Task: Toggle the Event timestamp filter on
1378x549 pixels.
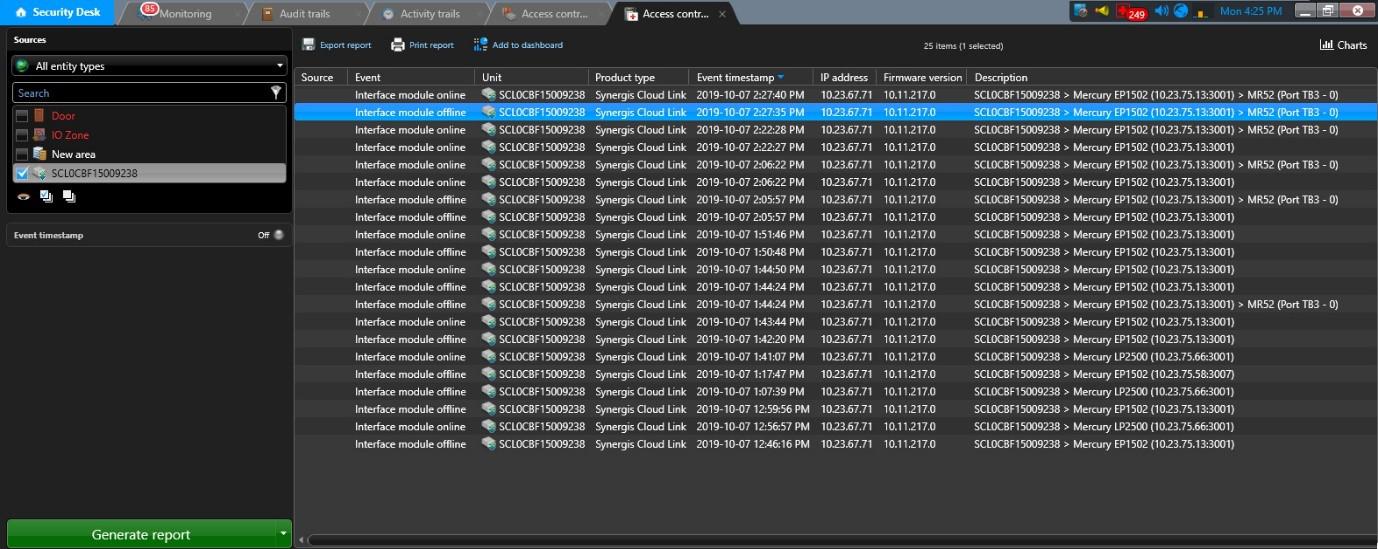Action: coord(277,236)
